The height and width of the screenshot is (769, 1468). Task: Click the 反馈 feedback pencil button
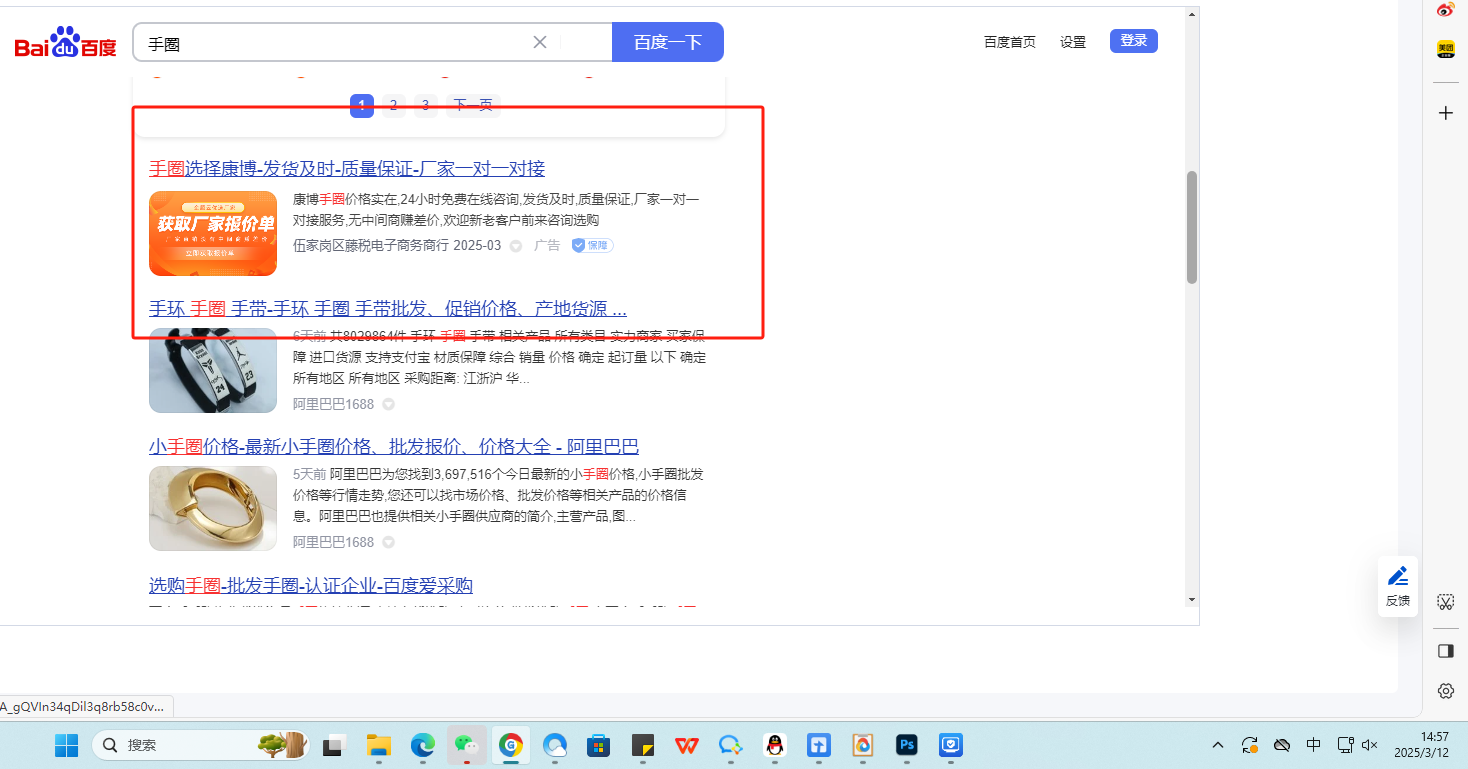pos(1397,586)
